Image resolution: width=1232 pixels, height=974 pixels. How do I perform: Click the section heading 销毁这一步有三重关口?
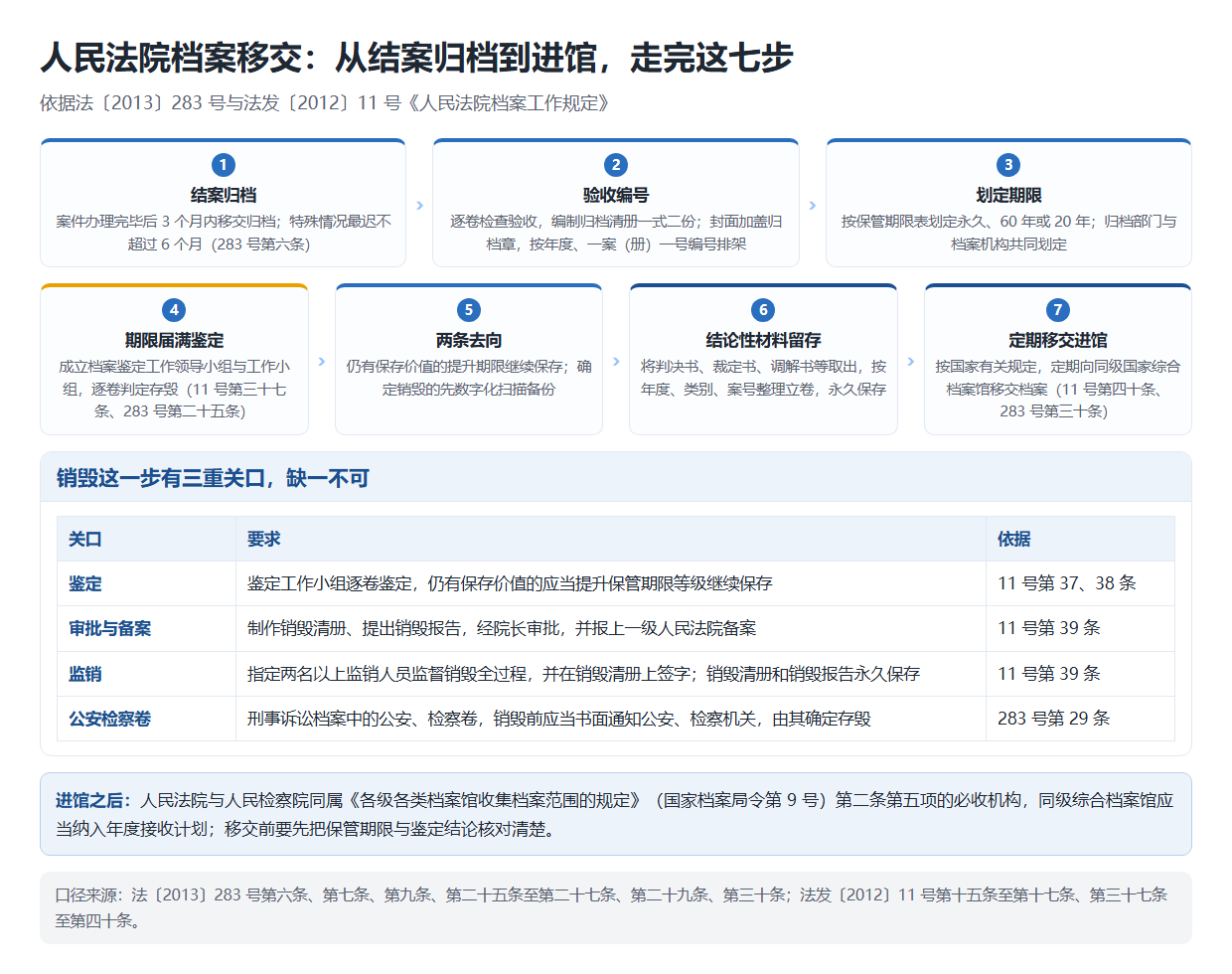click(x=213, y=478)
